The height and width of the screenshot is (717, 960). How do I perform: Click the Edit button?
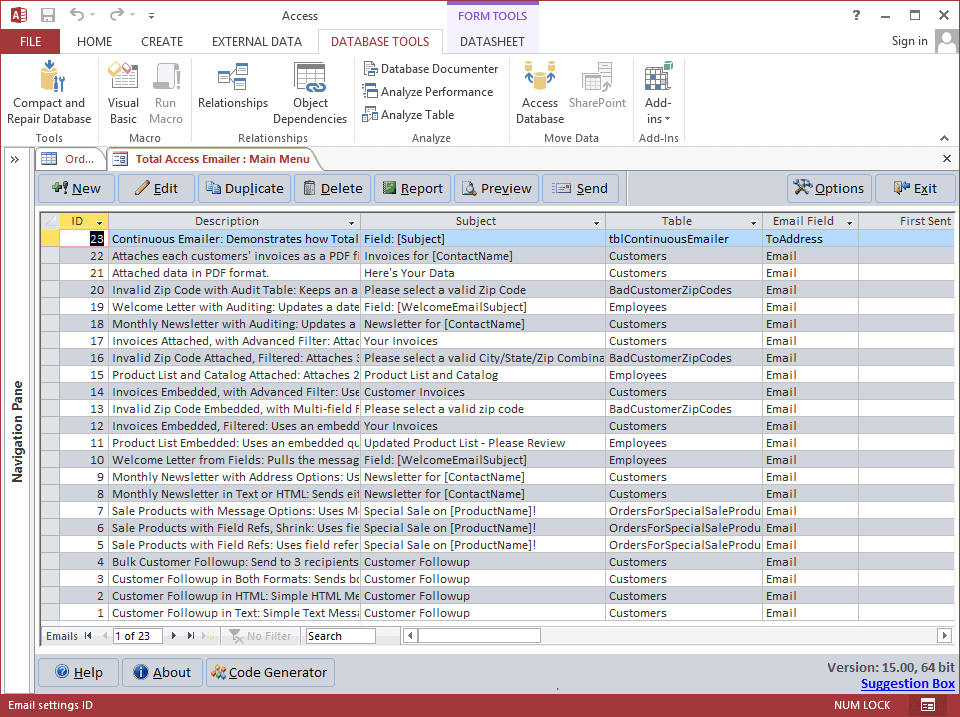coord(157,189)
